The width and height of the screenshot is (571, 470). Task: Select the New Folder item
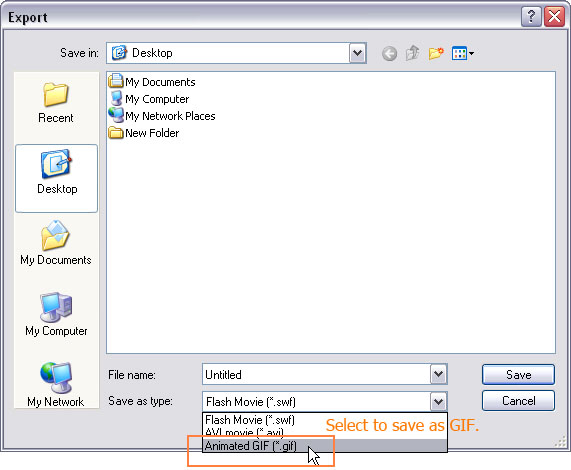(x=144, y=133)
